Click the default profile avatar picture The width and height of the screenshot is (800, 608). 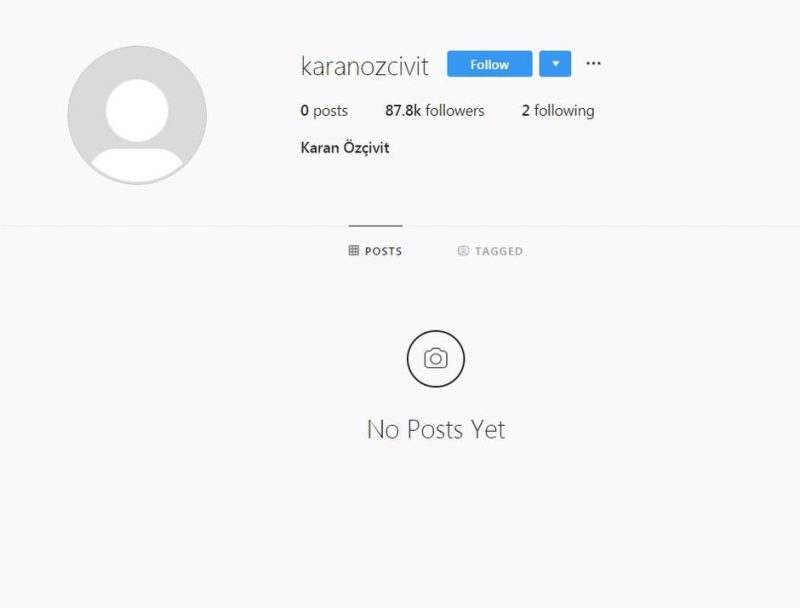click(137, 115)
